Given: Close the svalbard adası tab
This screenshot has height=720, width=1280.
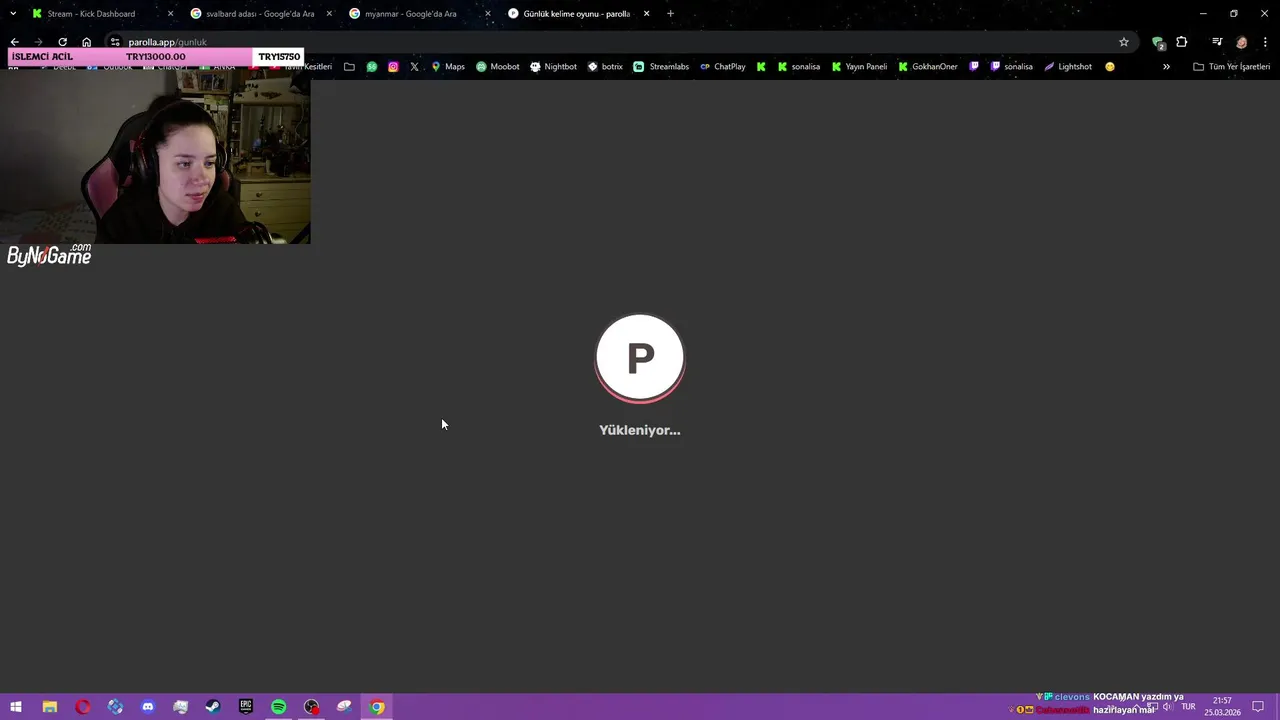Looking at the screenshot, I should [x=329, y=14].
